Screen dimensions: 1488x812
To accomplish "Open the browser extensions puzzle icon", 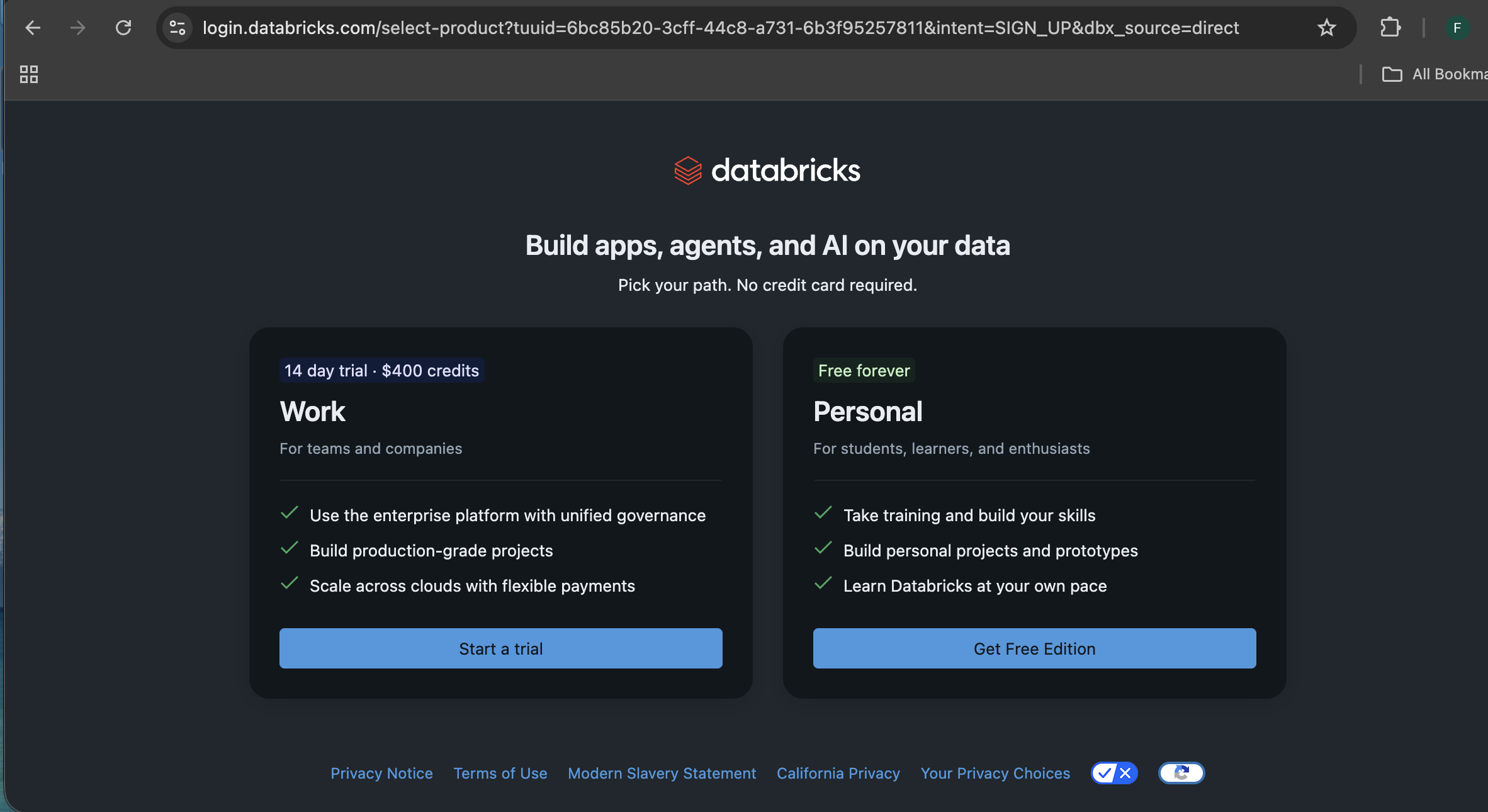I will click(x=1390, y=28).
